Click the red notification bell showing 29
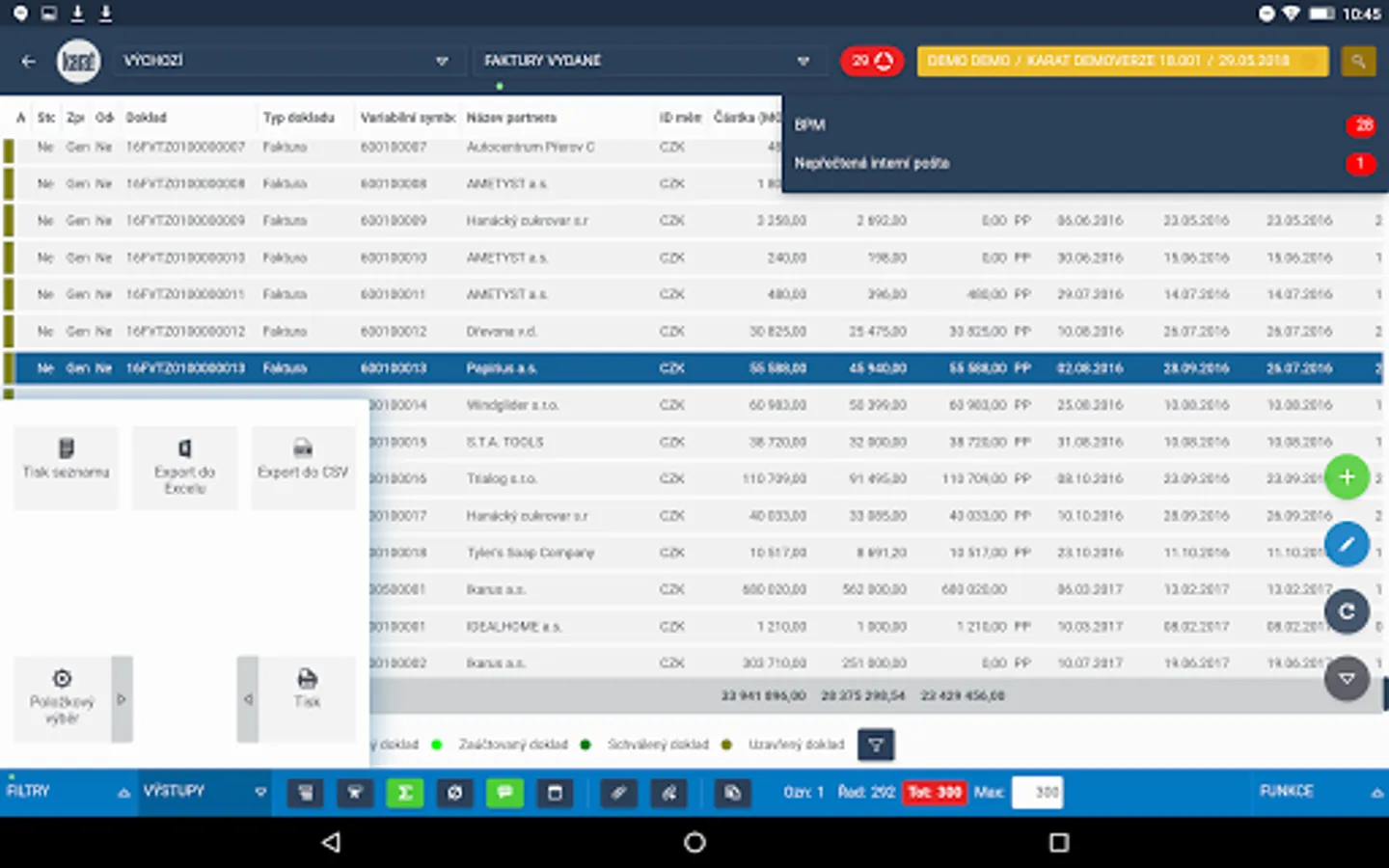The width and height of the screenshot is (1389, 868). point(871,60)
